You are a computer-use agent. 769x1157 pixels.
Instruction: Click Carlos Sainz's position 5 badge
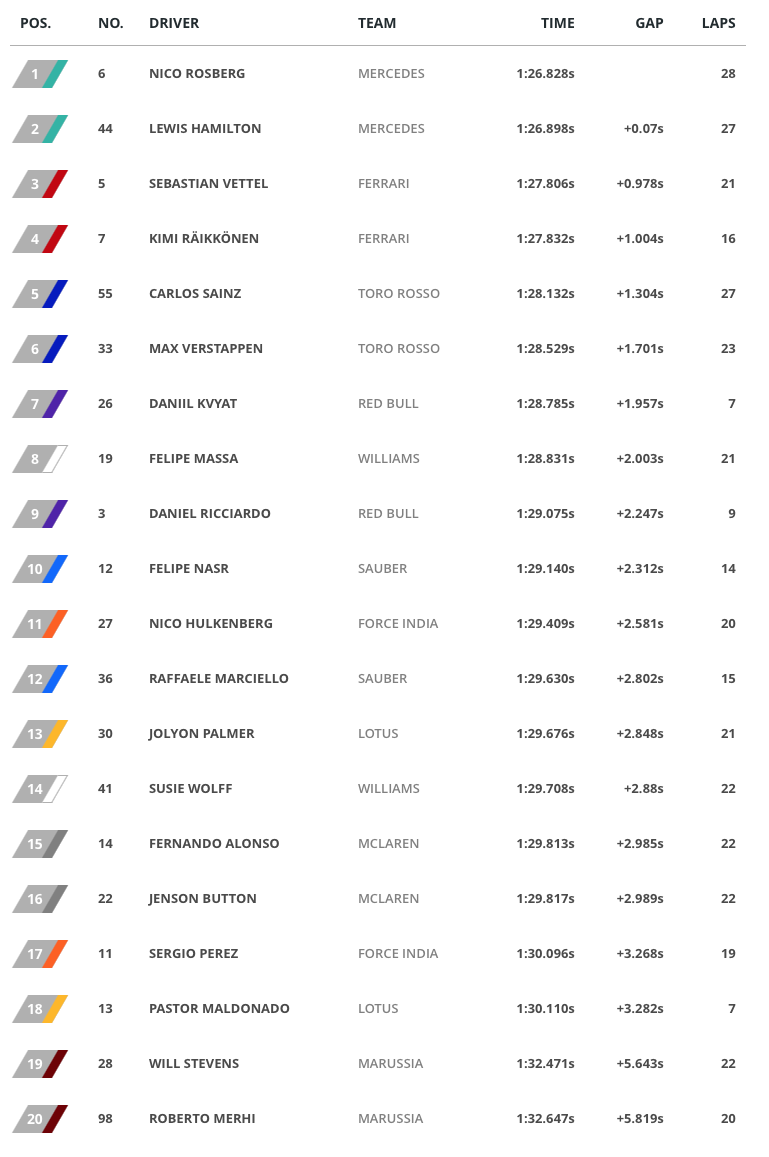(39, 294)
